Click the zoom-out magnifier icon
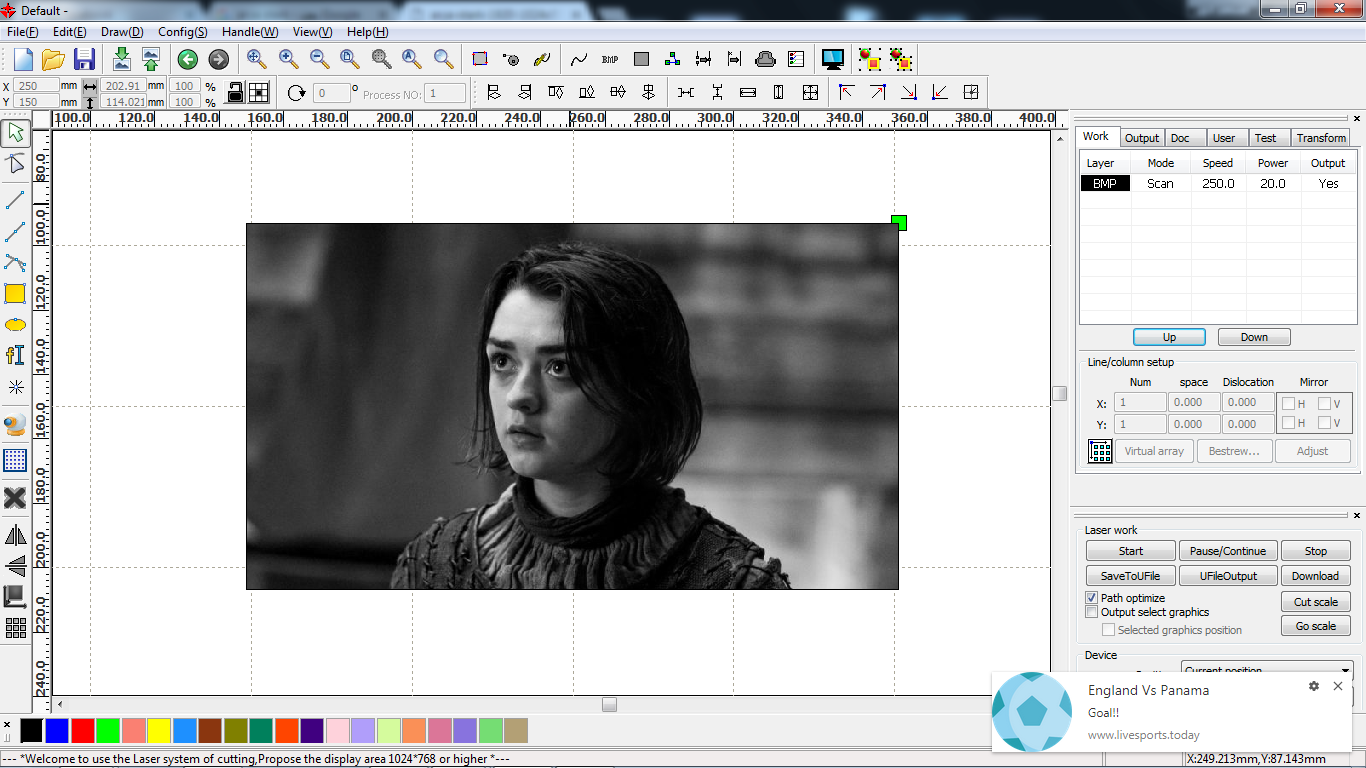 point(319,59)
